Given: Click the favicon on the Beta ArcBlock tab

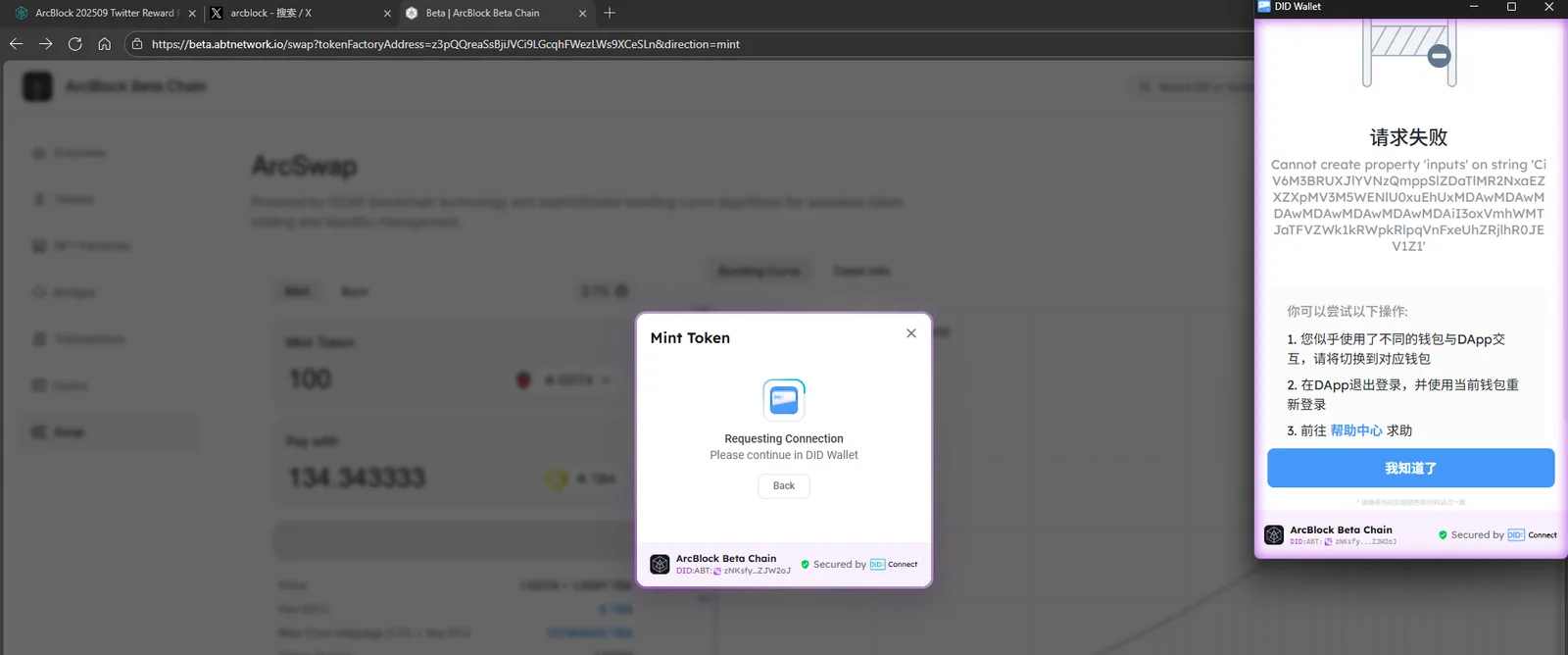Looking at the screenshot, I should pos(412,13).
